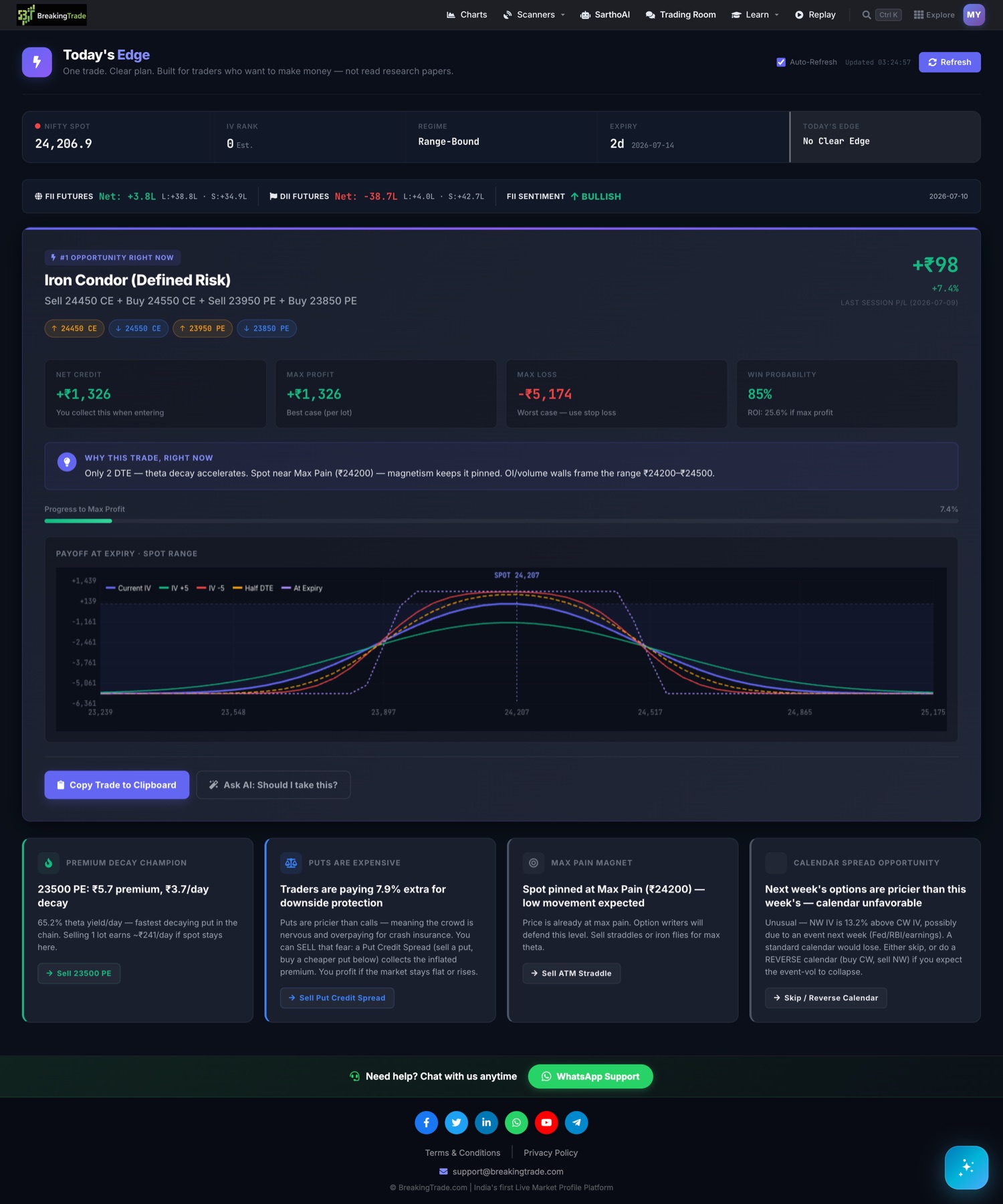Select the 24450 CE leg chip
Viewport: 1003px width, 1204px height.
(x=74, y=328)
